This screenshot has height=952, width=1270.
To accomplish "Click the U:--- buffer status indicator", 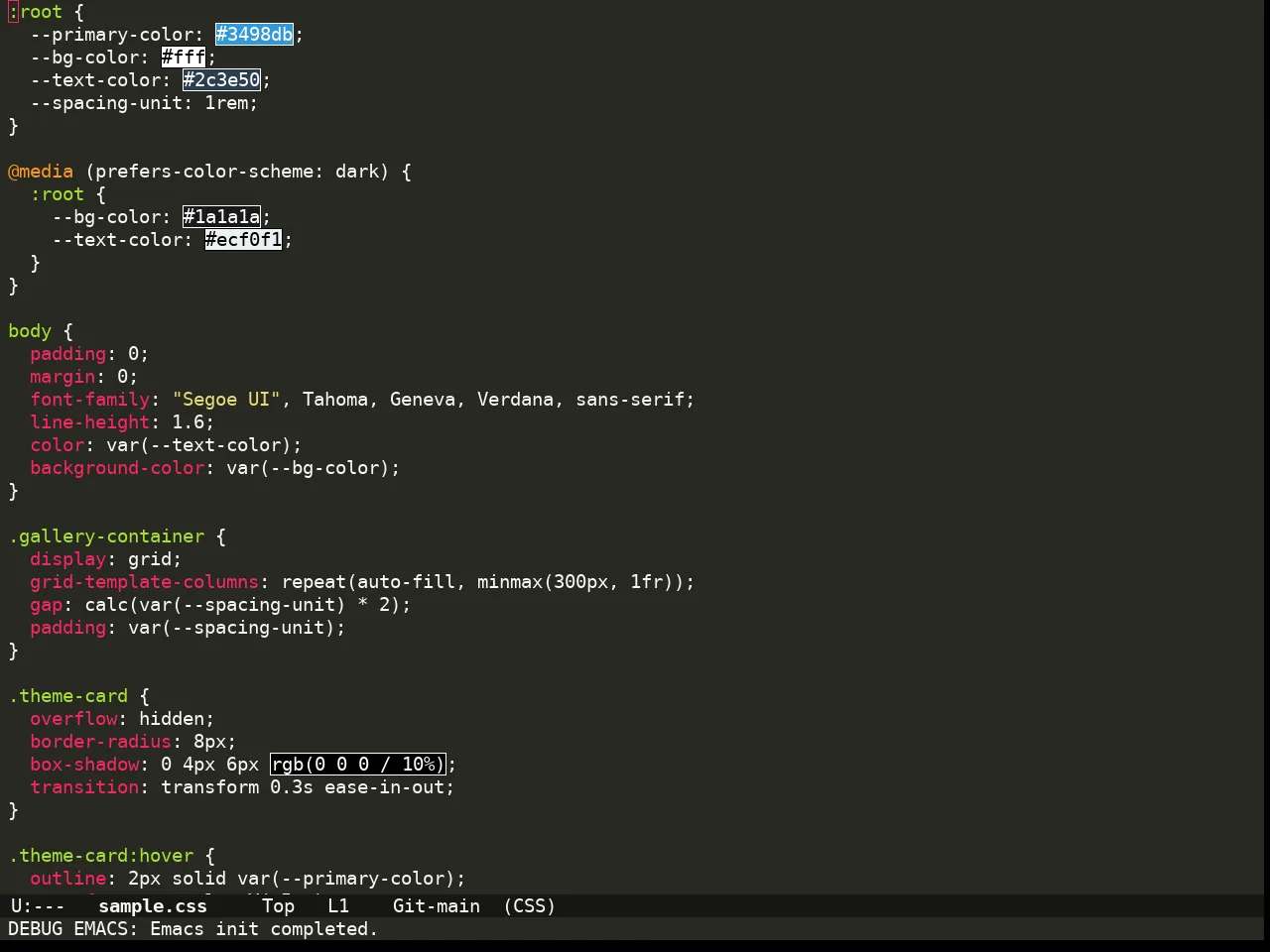I will tap(38, 906).
